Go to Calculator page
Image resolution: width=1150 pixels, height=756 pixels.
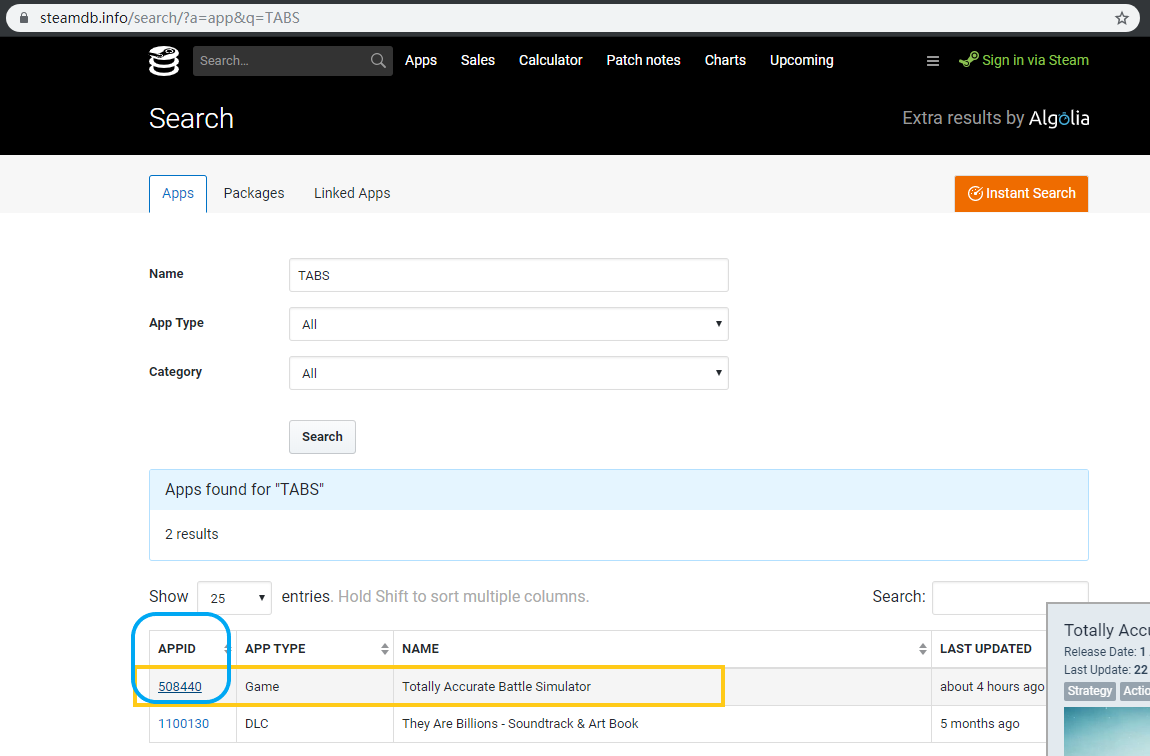[551, 61]
